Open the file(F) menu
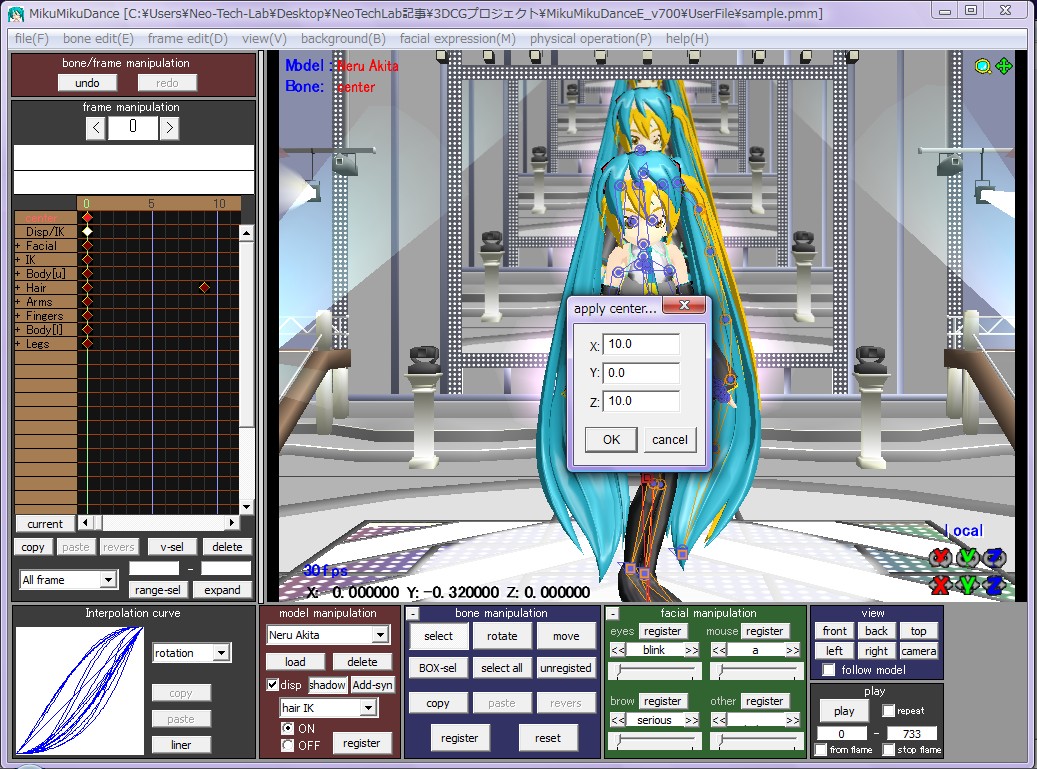The image size is (1037, 769). coord(32,38)
